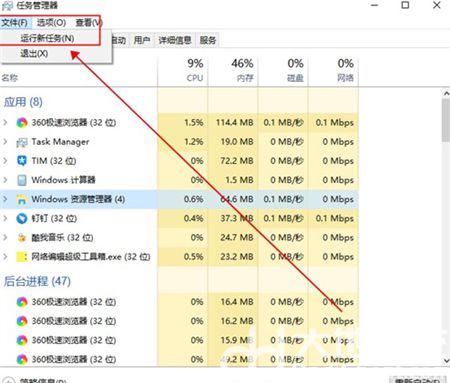Close the 任务管理器 window

437,5
